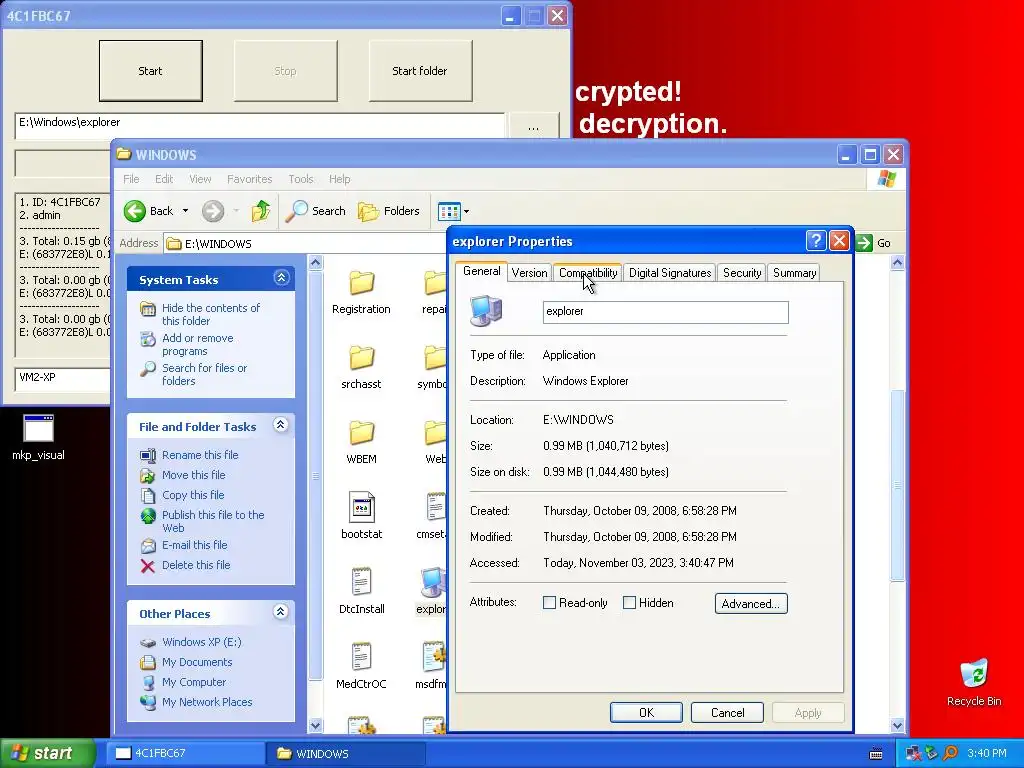
Task: Click the network tray icon
Action: pos(914,753)
